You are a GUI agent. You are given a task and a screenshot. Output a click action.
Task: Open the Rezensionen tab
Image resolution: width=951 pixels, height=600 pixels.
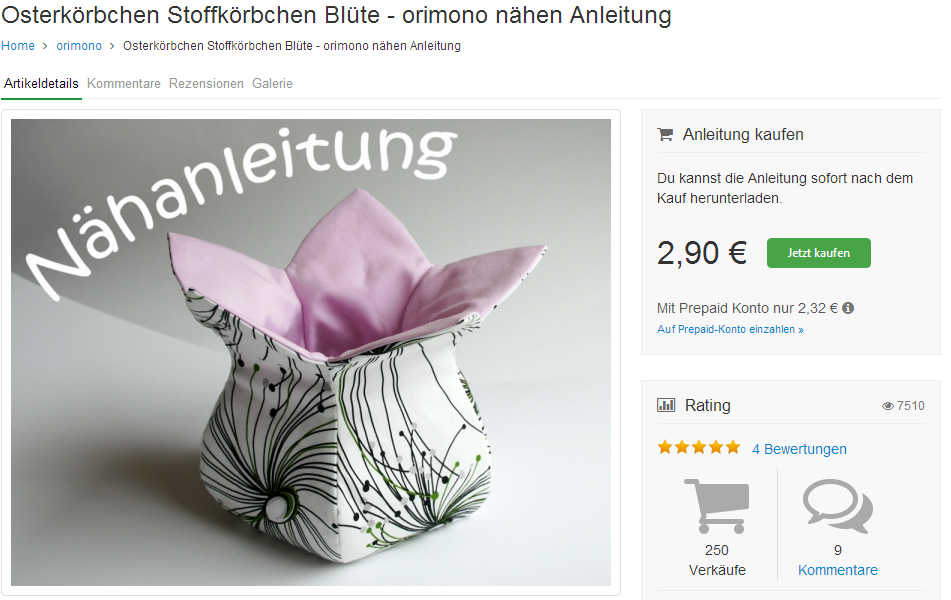[x=206, y=84]
